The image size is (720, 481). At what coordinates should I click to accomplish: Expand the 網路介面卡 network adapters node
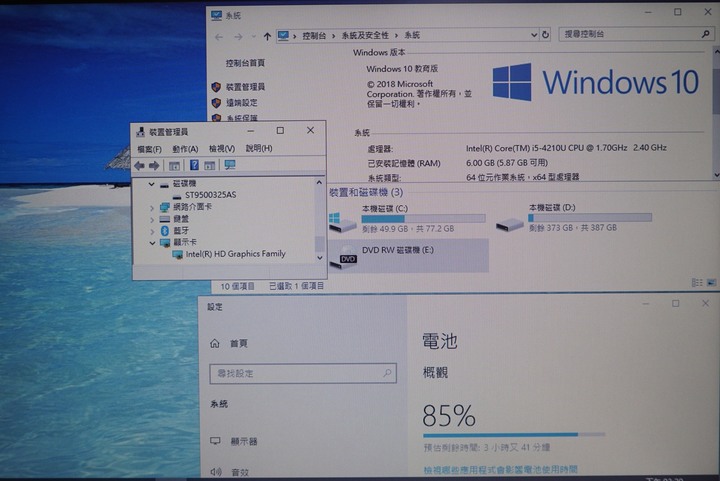[x=152, y=208]
